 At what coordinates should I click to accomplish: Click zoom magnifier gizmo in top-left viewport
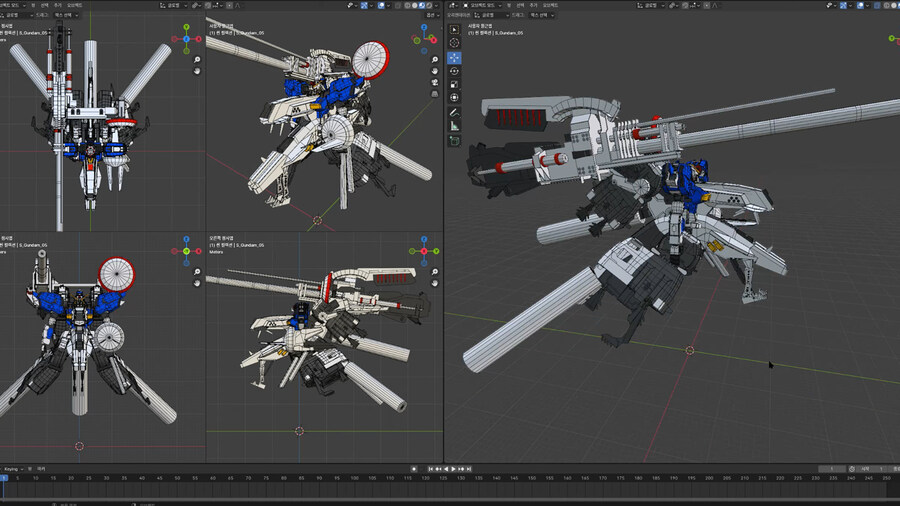(x=197, y=60)
